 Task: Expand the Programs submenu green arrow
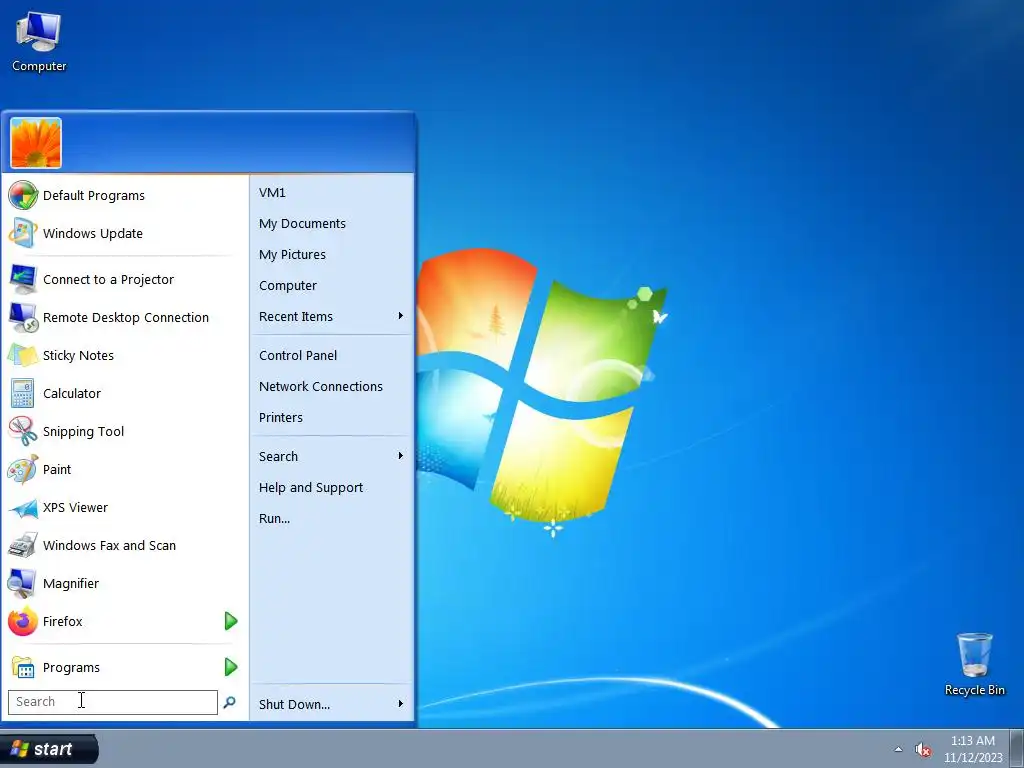pyautogui.click(x=231, y=667)
